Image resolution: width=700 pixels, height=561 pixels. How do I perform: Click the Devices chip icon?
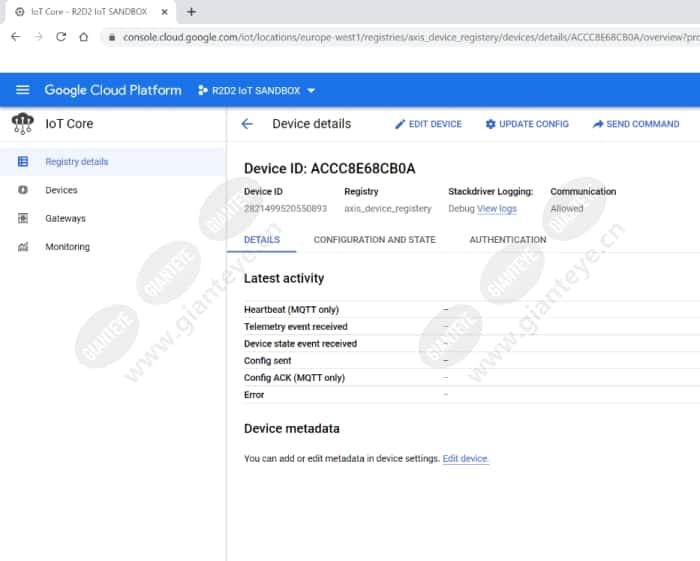(23, 190)
